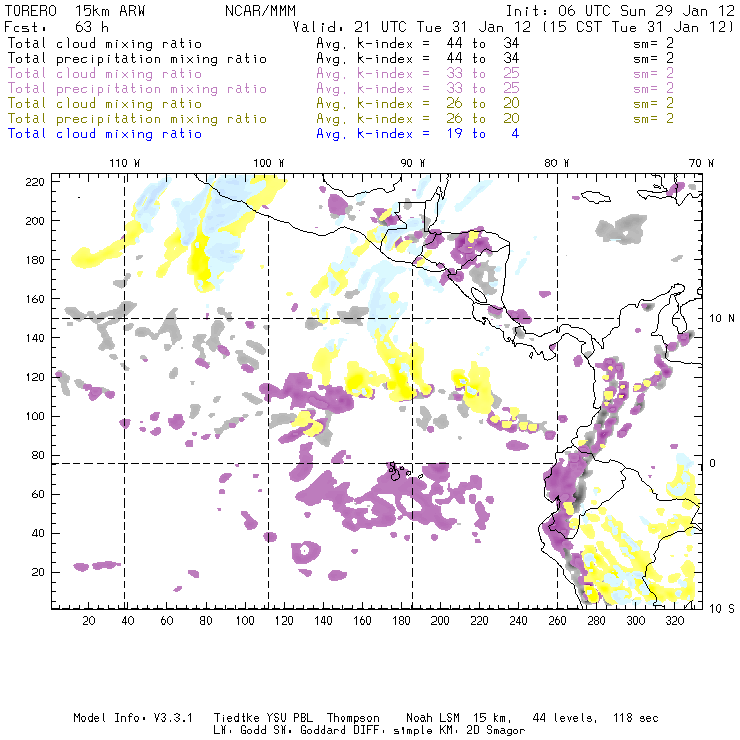
Task: Click the '70 W' longitude label
Action: pos(701,163)
